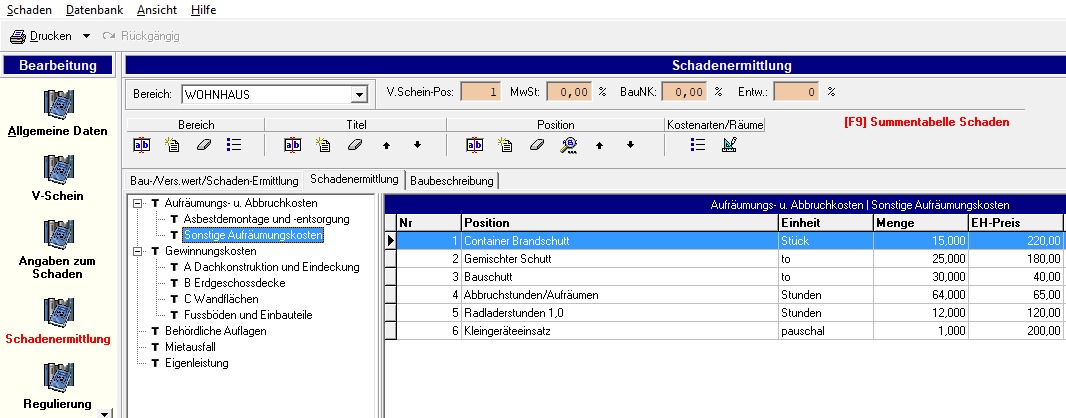This screenshot has height=418, width=1066.
Task: Select Mietausfall in the tree
Action: click(190, 347)
